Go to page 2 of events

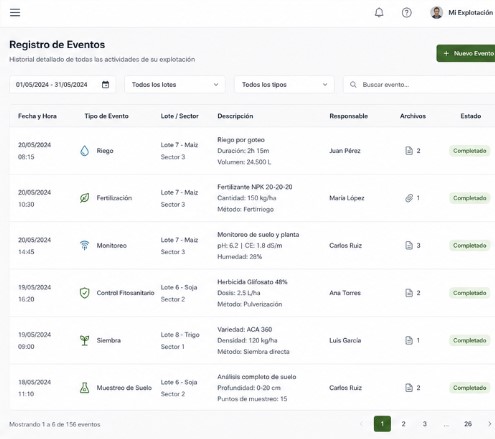pyautogui.click(x=403, y=424)
